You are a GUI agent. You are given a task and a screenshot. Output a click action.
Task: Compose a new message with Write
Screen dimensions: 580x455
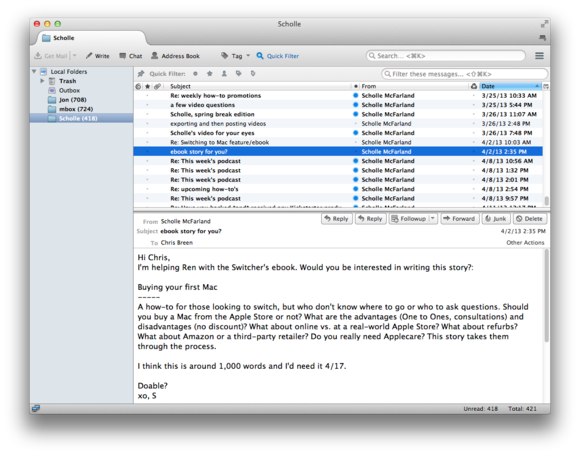[98, 56]
